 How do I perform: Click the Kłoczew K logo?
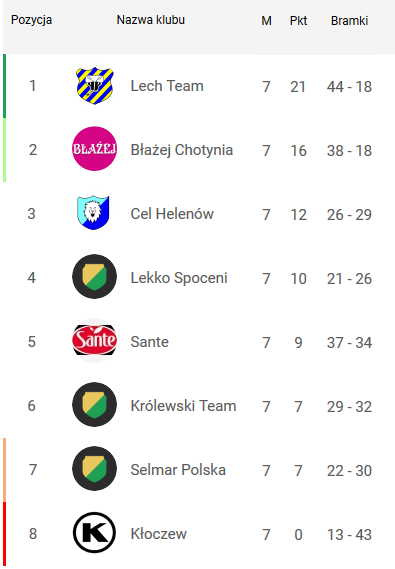95,532
